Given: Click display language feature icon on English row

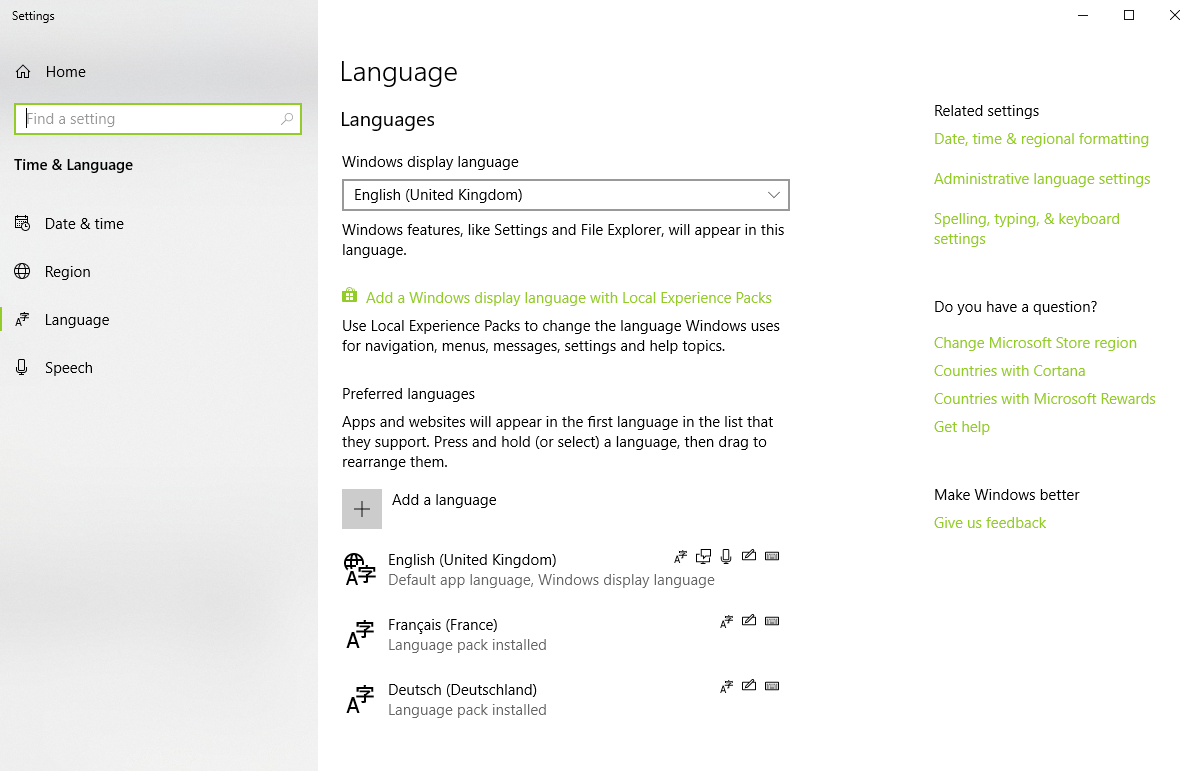Looking at the screenshot, I should (681, 557).
